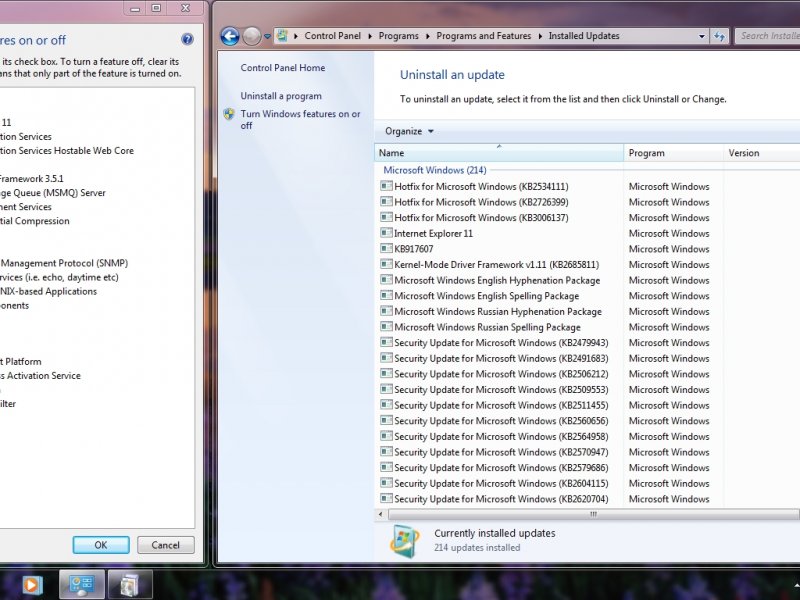Click horizontal scrollbar thumb of updates list
This screenshot has height=600, width=800.
tap(594, 514)
